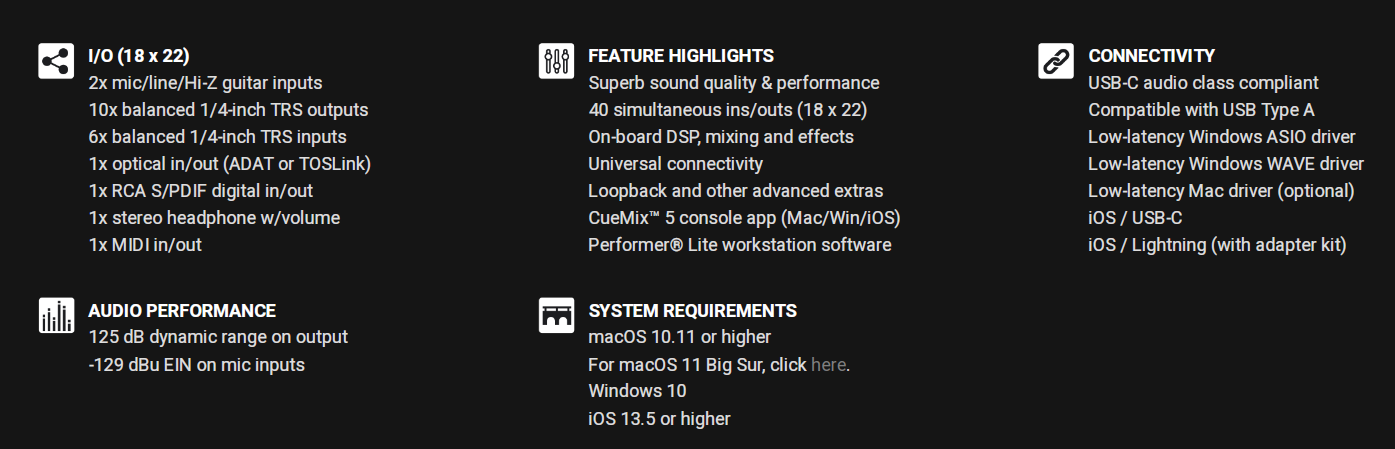Click the Connectivity chain-link icon
This screenshot has width=1395, height=449.
pos(1055,61)
